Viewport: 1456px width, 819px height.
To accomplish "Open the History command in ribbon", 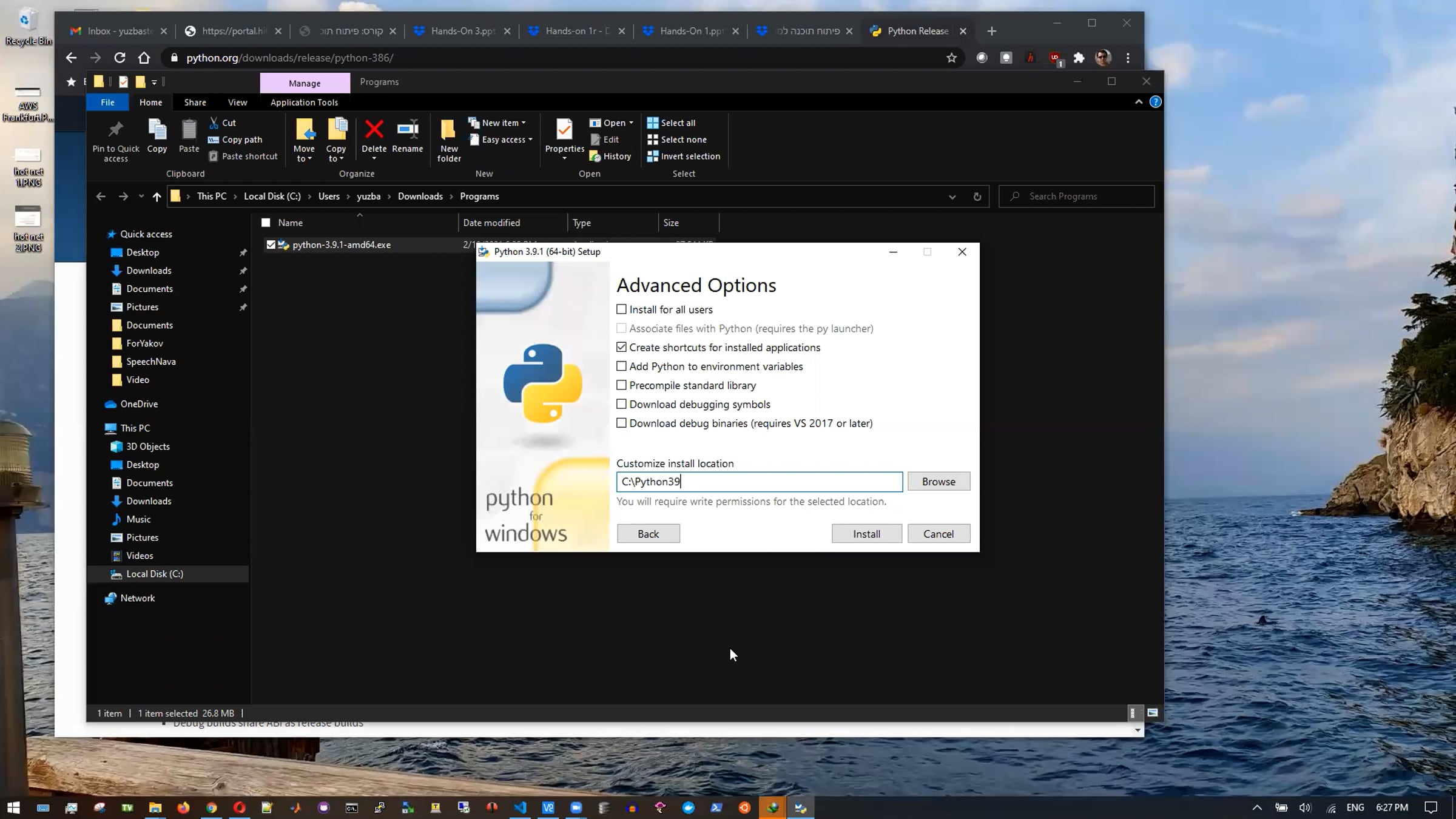I will tap(610, 156).
